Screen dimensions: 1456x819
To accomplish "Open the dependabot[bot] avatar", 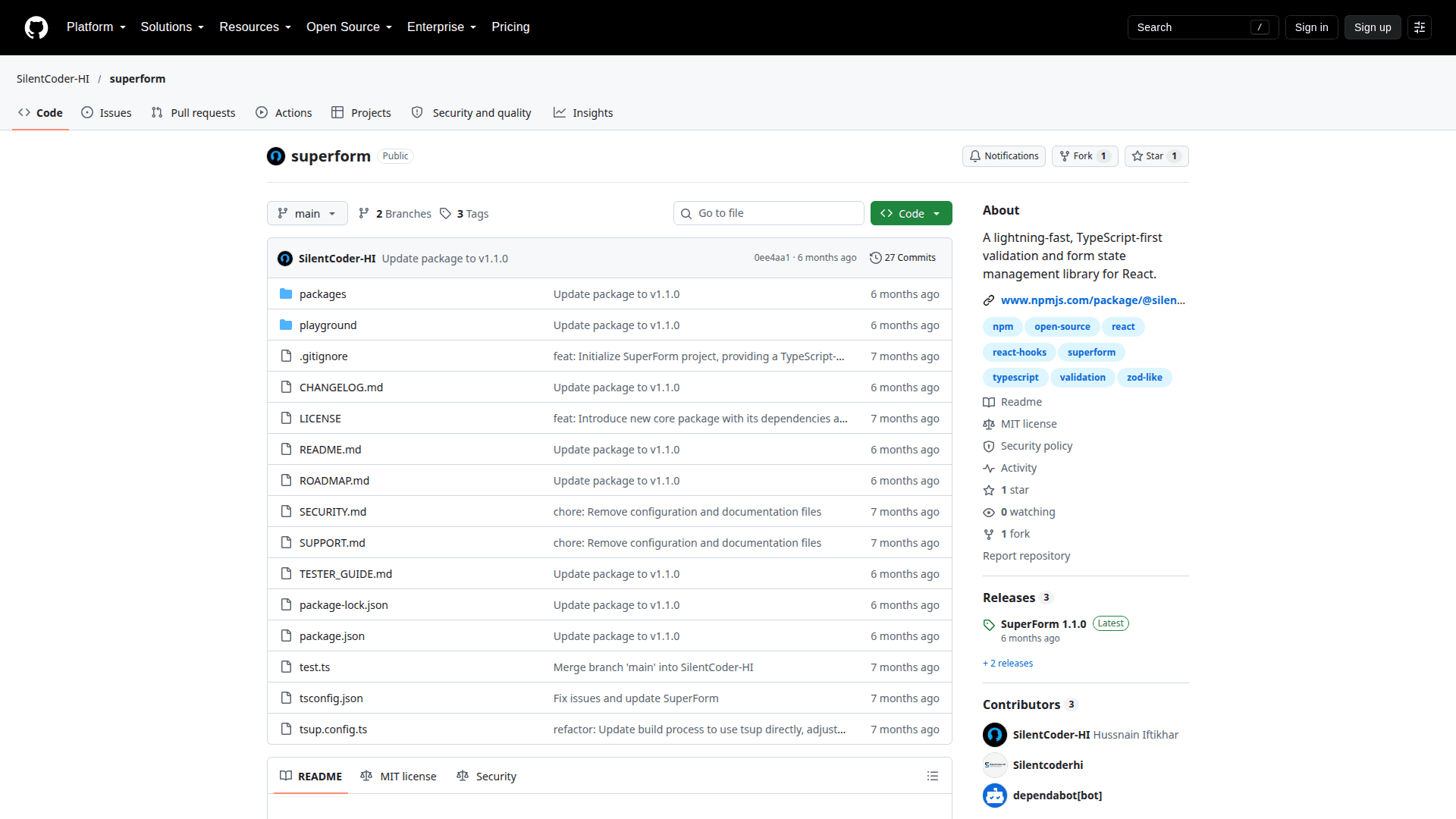I will 994,795.
